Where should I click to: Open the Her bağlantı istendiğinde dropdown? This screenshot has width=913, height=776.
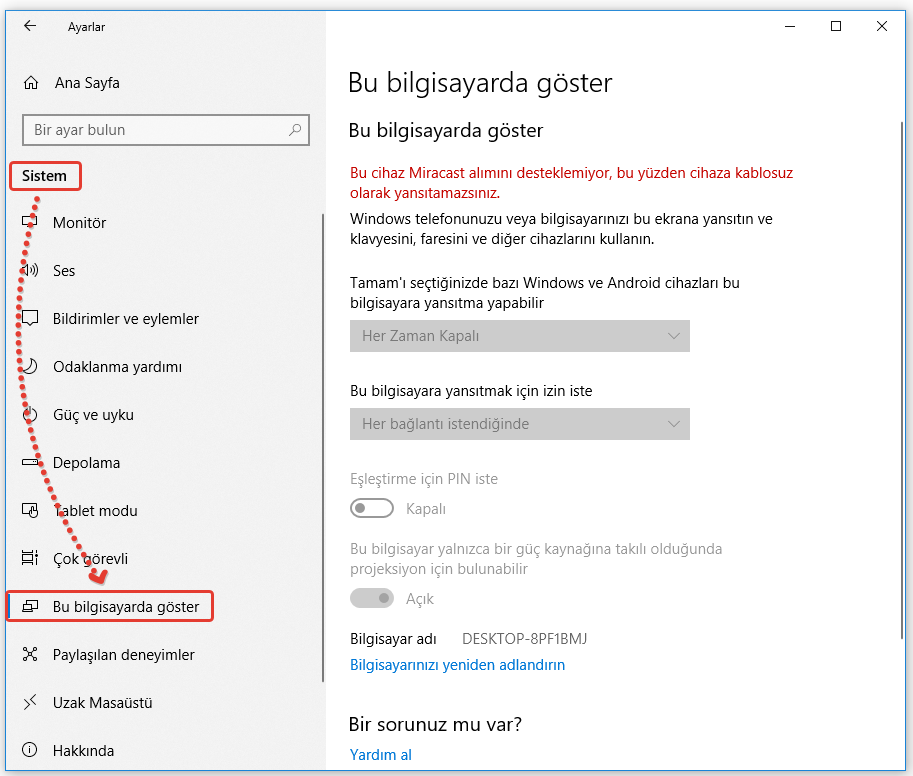(x=519, y=424)
